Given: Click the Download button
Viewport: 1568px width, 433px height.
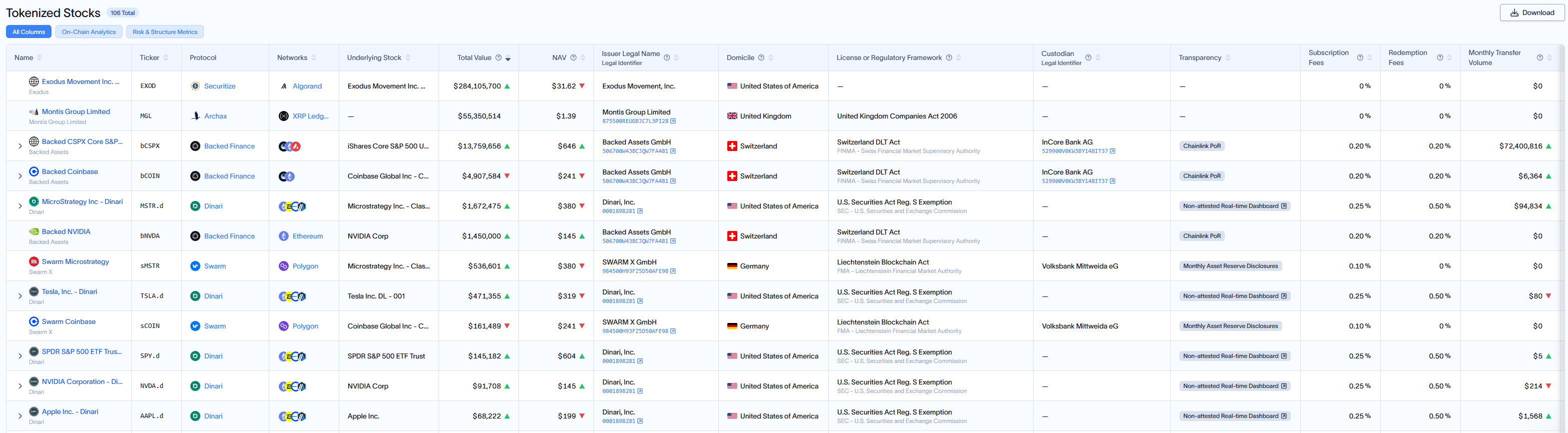Looking at the screenshot, I should pos(1532,13).
